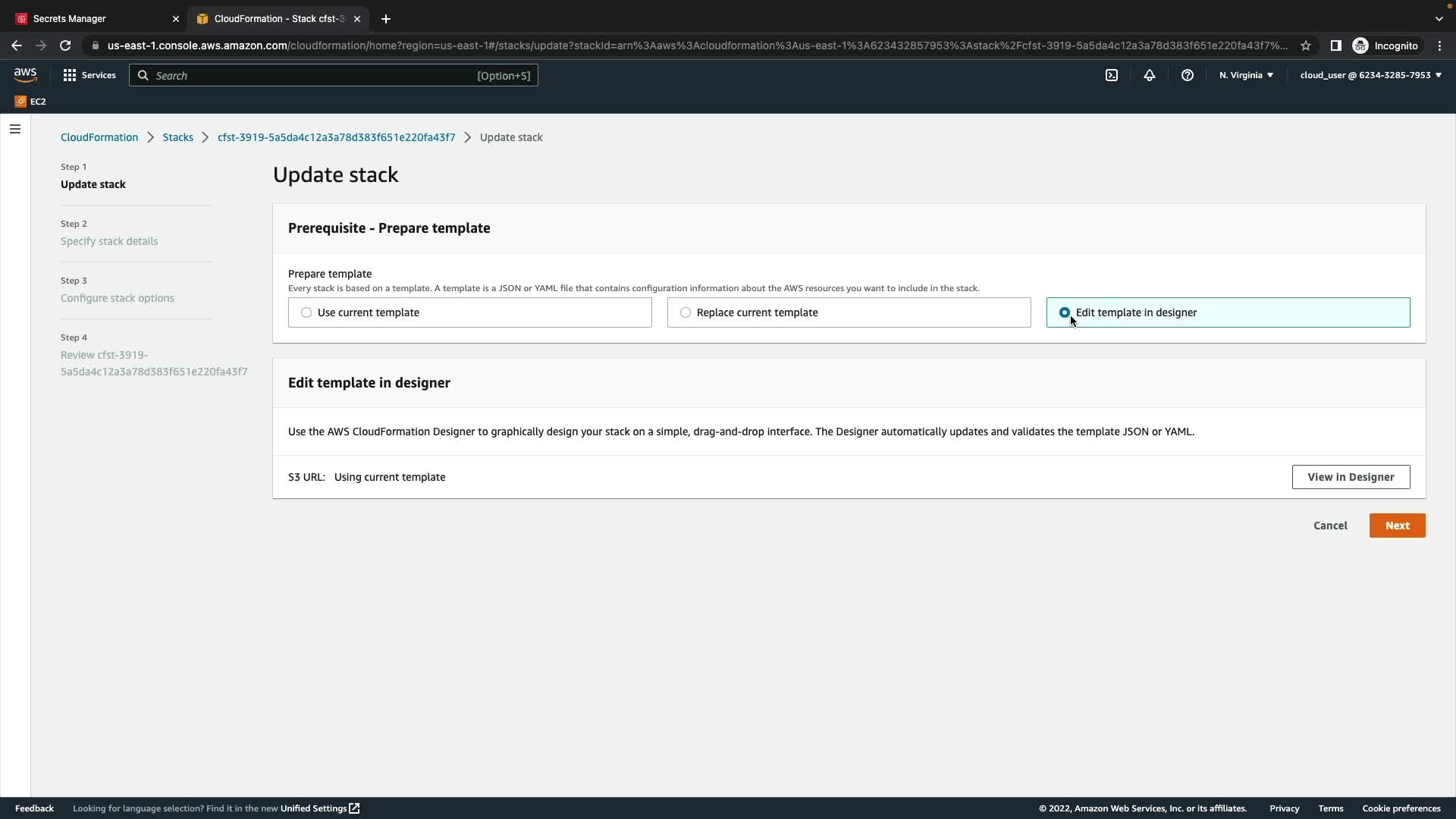Open the help question-mark icon
Image resolution: width=1456 pixels, height=819 pixels.
coord(1188,75)
